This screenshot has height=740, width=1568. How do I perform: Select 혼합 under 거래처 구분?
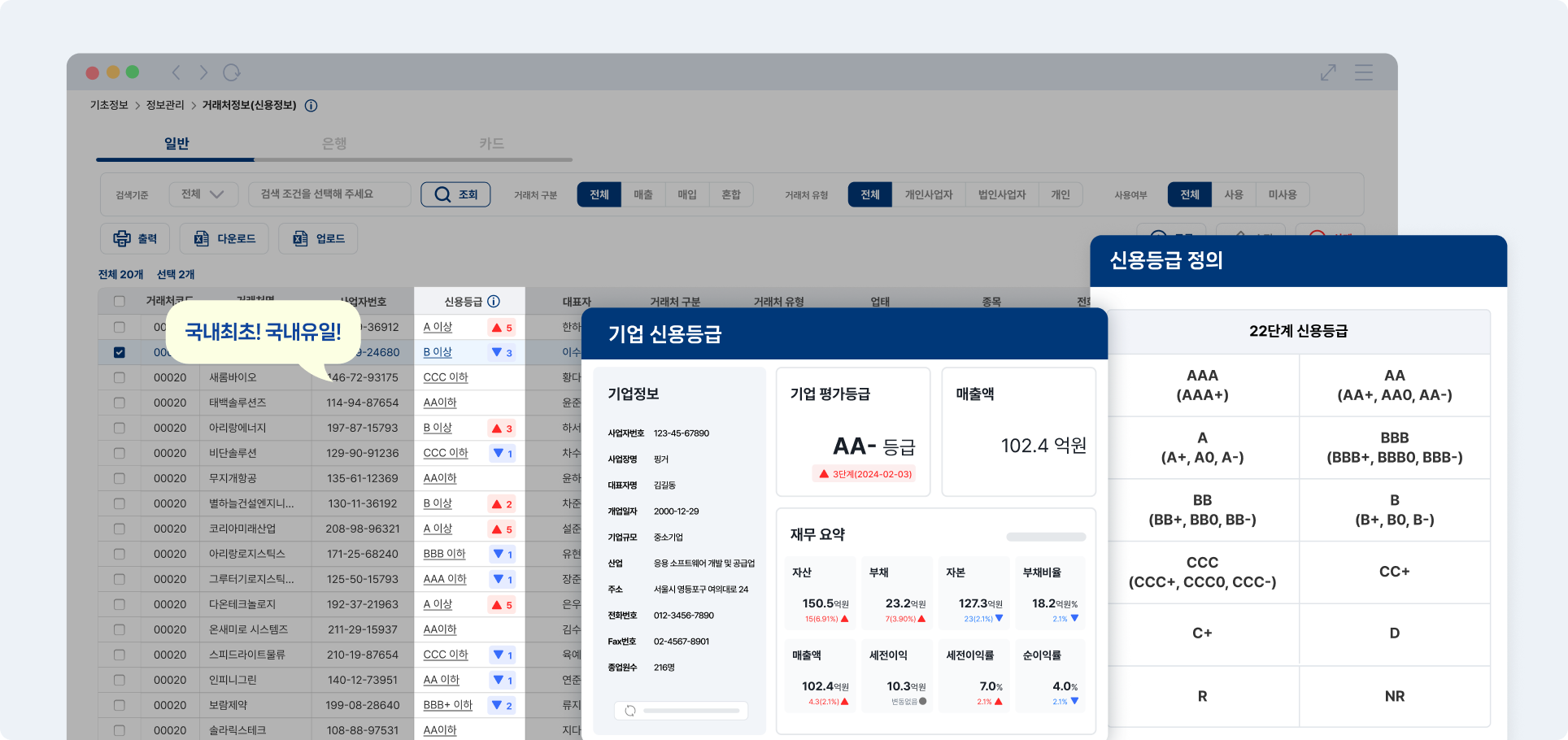coord(731,194)
